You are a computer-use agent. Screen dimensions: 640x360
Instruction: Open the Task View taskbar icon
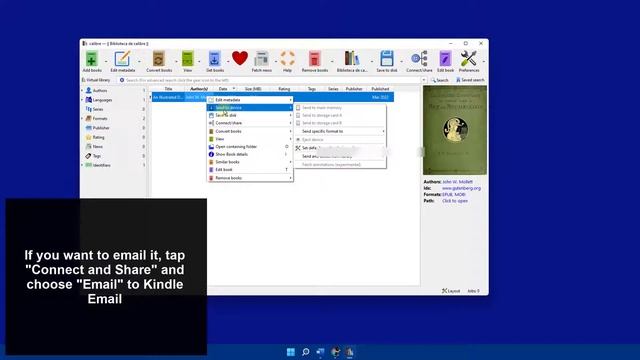pos(320,352)
